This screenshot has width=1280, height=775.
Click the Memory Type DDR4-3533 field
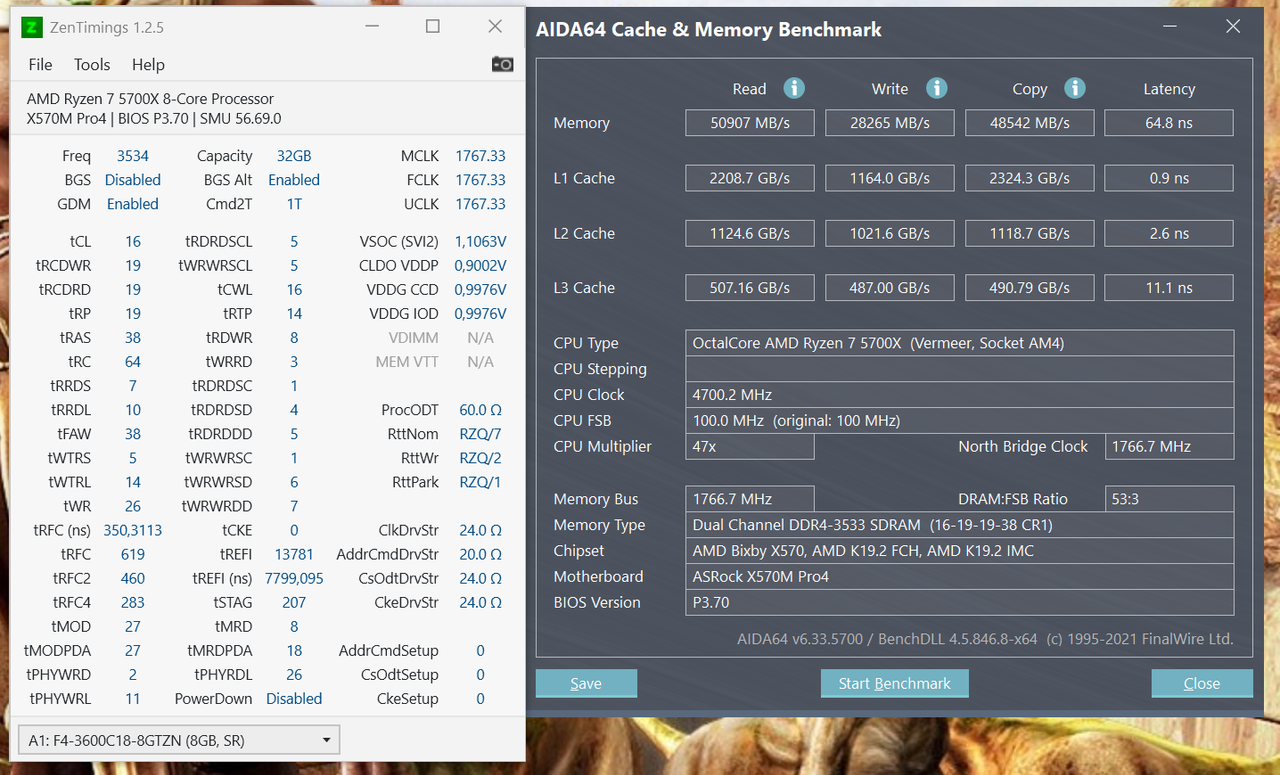pos(959,525)
